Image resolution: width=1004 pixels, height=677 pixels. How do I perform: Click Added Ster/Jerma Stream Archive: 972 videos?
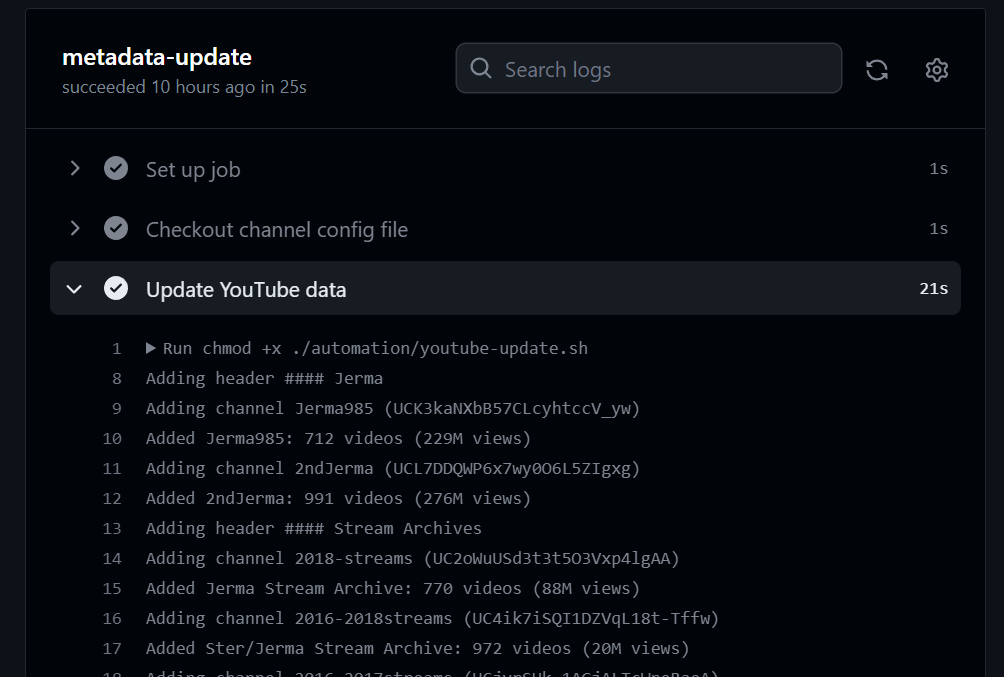coord(417,649)
